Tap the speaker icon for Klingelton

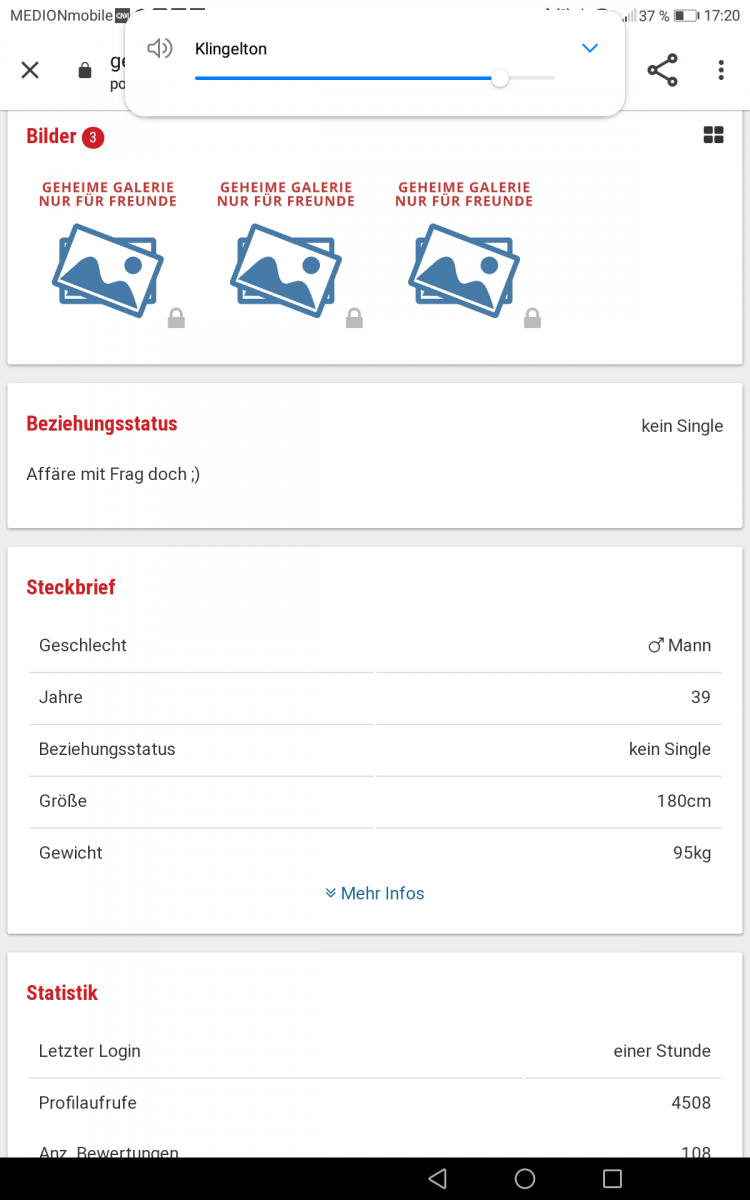click(160, 48)
